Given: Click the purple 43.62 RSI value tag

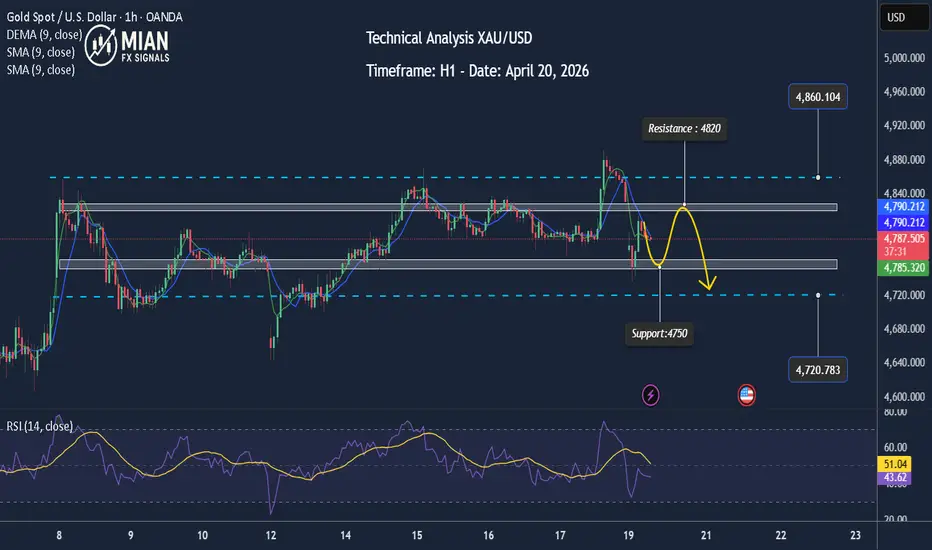Looking at the screenshot, I should (895, 477).
